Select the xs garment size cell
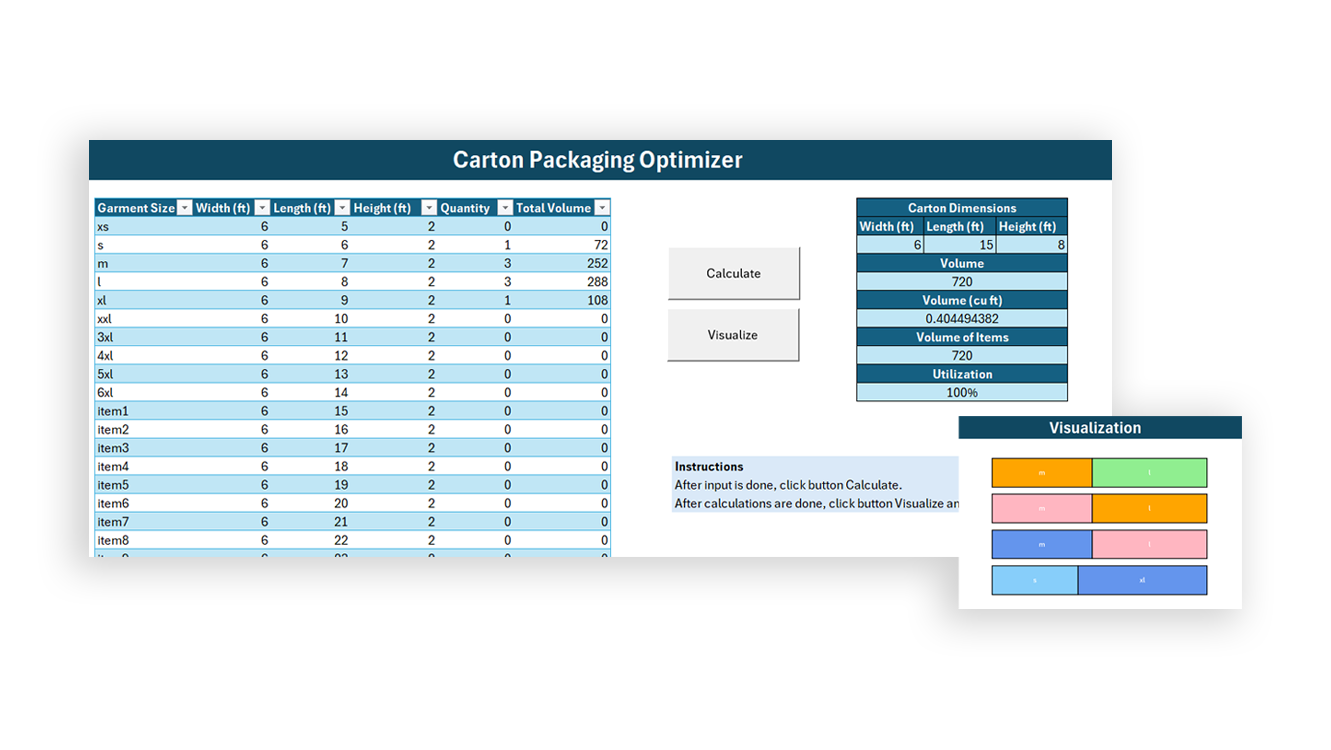The height and width of the screenshot is (750, 1331). (x=144, y=227)
